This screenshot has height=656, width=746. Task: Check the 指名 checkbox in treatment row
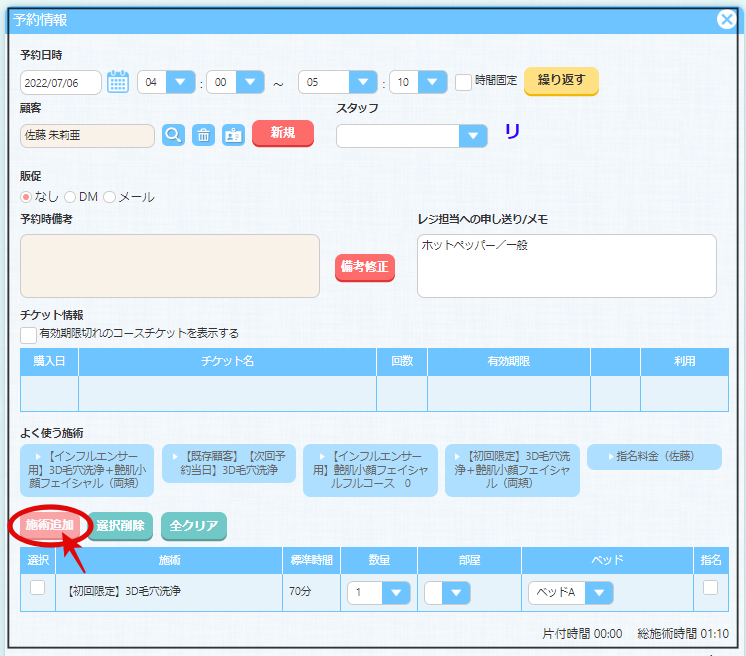pyautogui.click(x=710, y=588)
